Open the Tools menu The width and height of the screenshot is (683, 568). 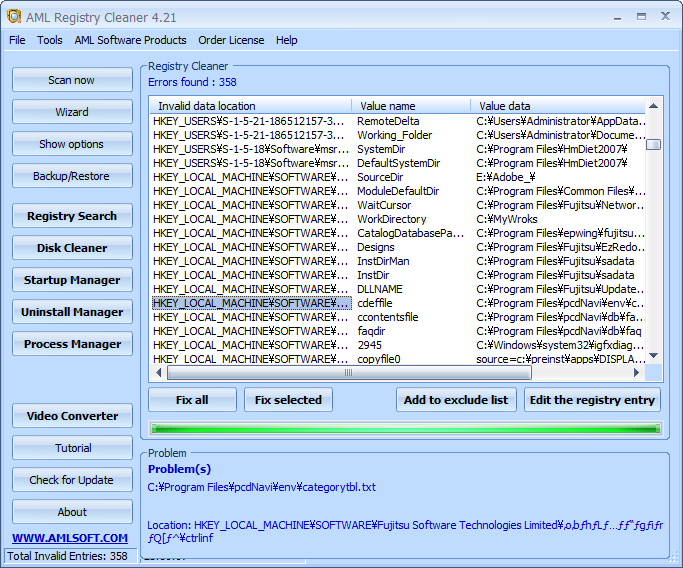50,40
